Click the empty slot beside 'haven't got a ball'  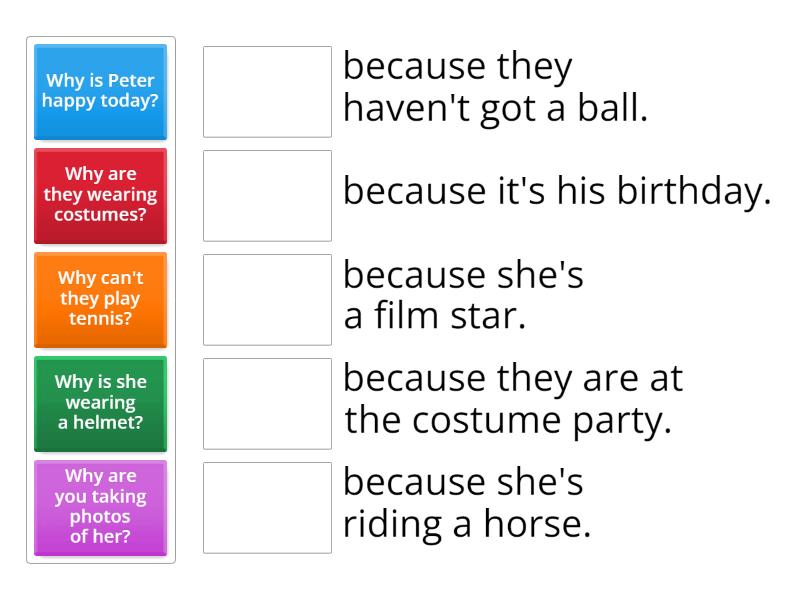point(267,92)
